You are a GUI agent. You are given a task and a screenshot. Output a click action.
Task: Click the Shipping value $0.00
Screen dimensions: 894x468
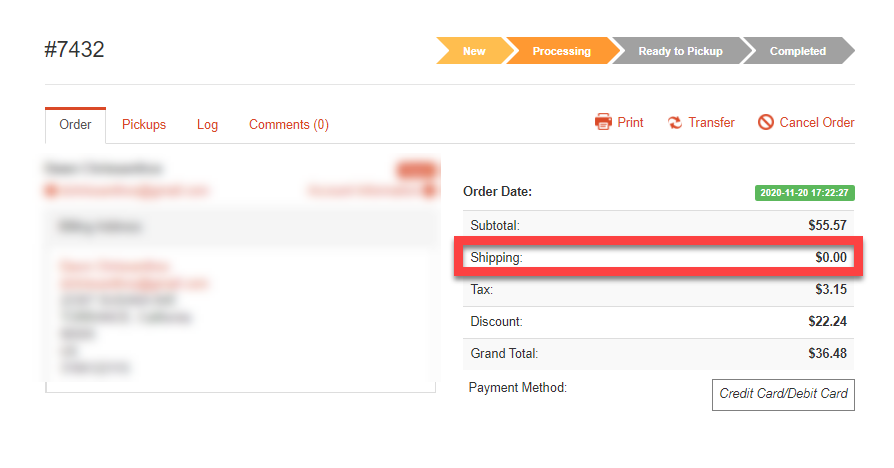point(831,258)
